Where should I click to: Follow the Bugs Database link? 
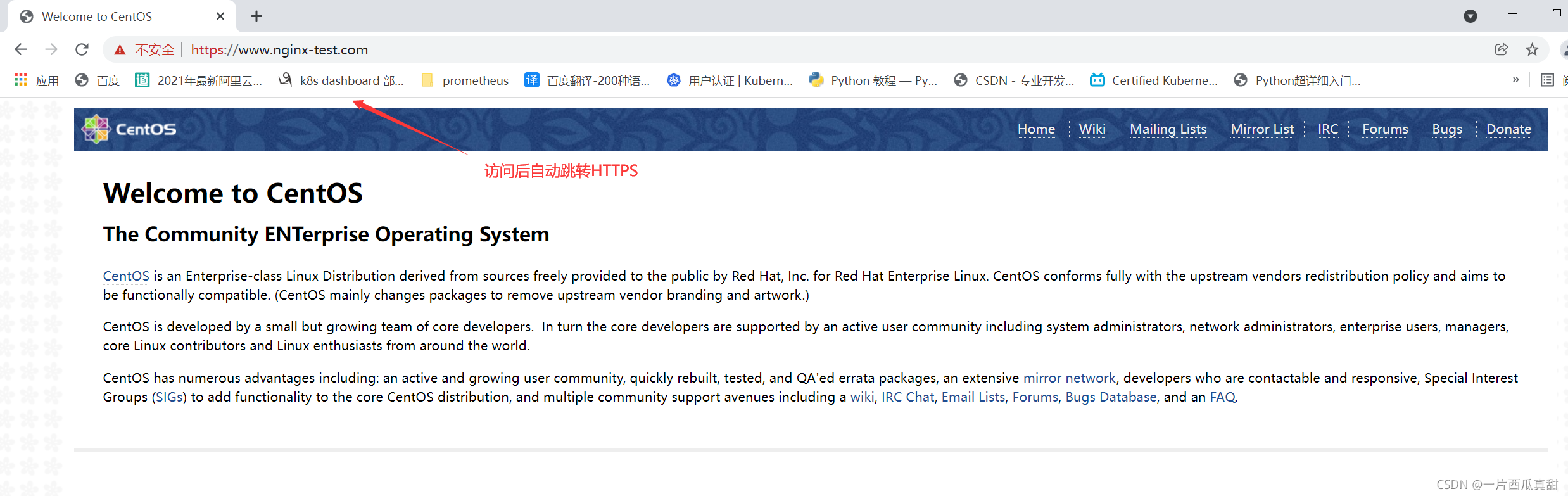[x=1111, y=397]
